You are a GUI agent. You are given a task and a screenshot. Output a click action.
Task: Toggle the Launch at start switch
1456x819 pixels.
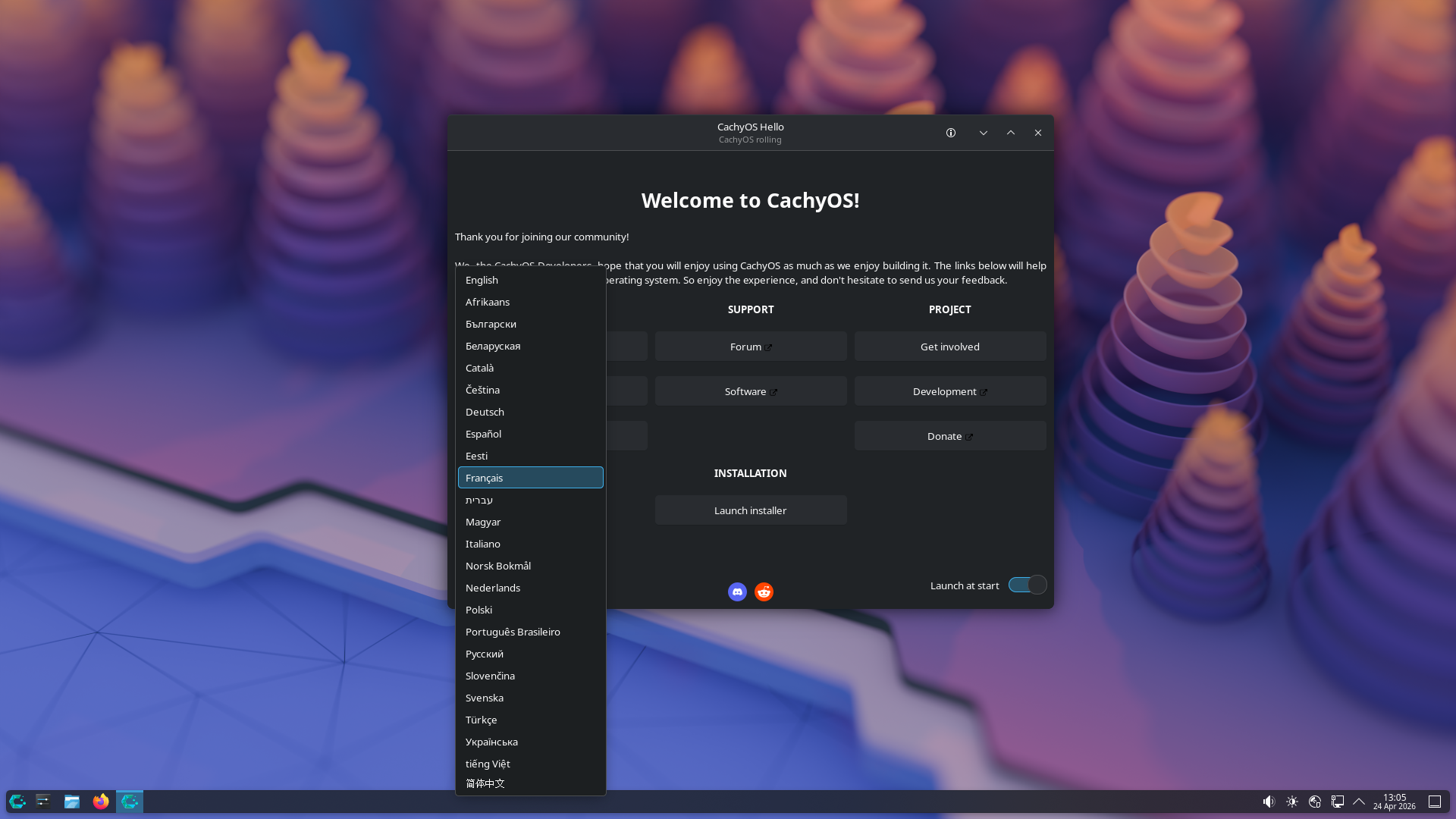(x=1027, y=585)
